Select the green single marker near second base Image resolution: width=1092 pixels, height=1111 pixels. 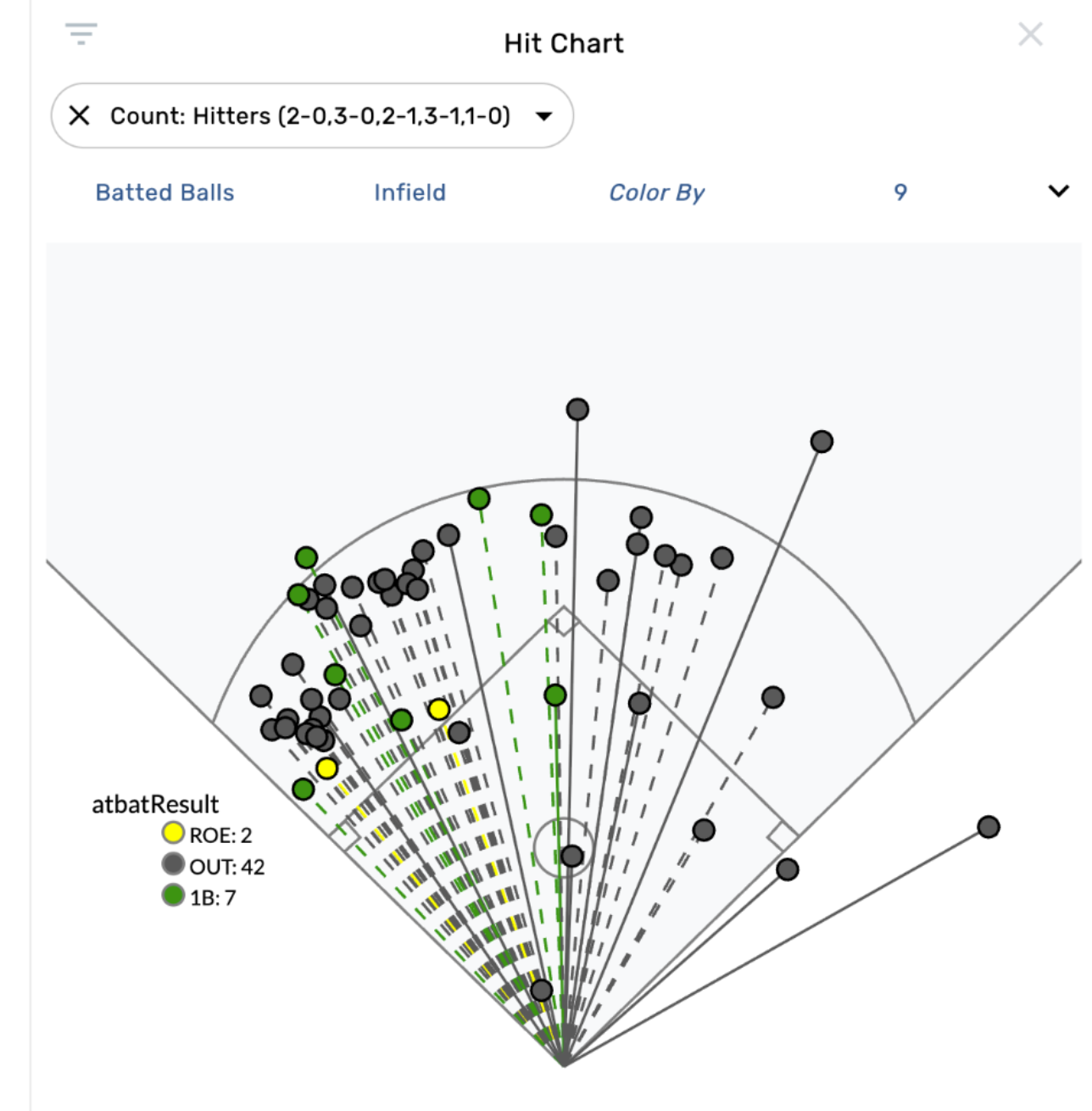556,693
